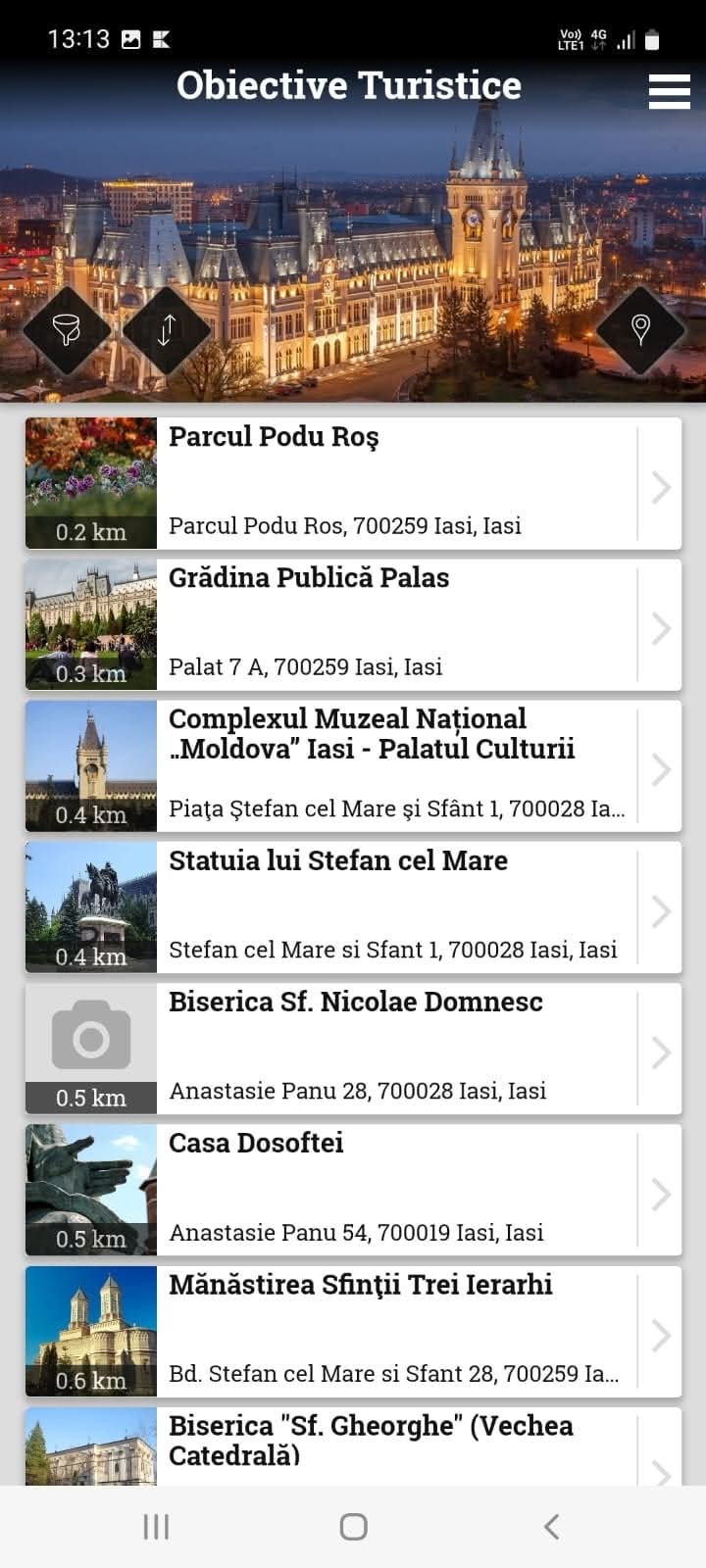Tap the chevron beside Casa Dosoftei
706x1568 pixels.
point(661,1194)
